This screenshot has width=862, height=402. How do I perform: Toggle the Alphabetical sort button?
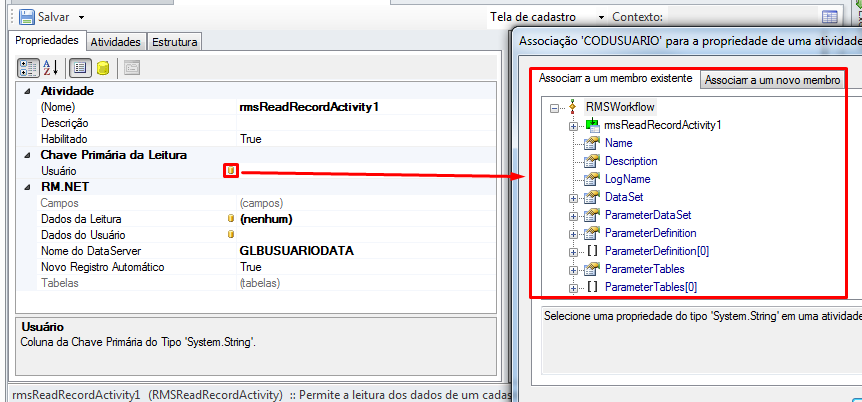51,68
